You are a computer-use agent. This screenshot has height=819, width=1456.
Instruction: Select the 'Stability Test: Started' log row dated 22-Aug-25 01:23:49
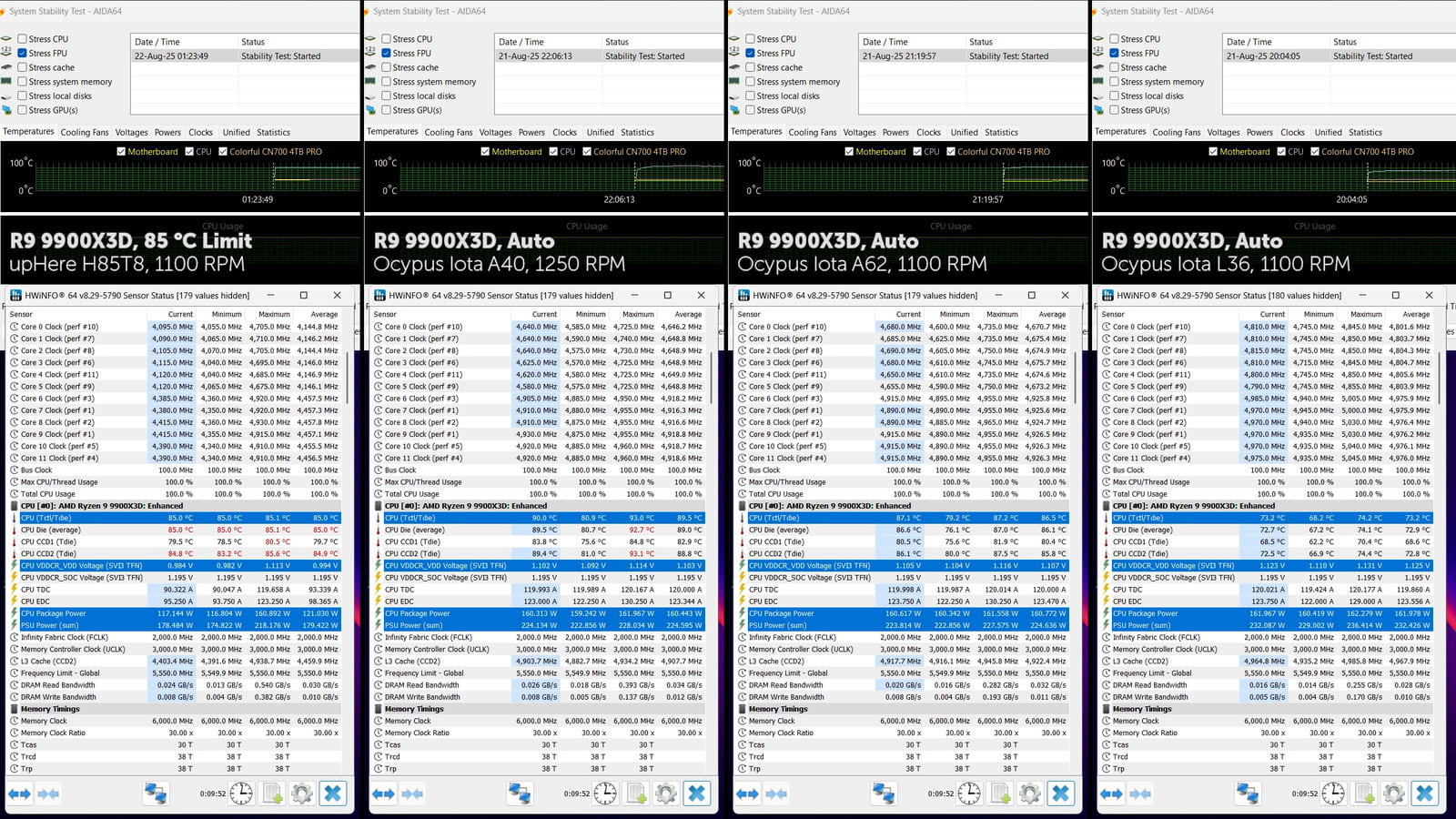(x=246, y=56)
